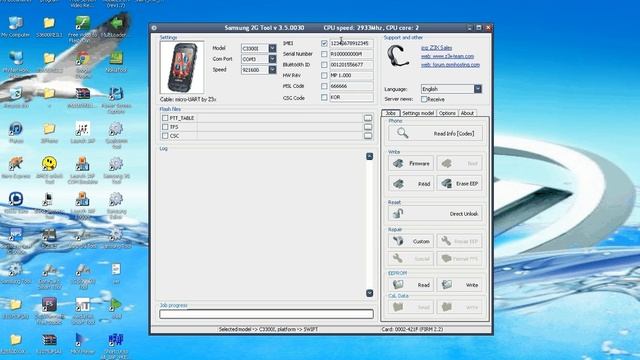640x360 pixels.
Task: Click the Read Info [Codes] button
Action: point(435,133)
